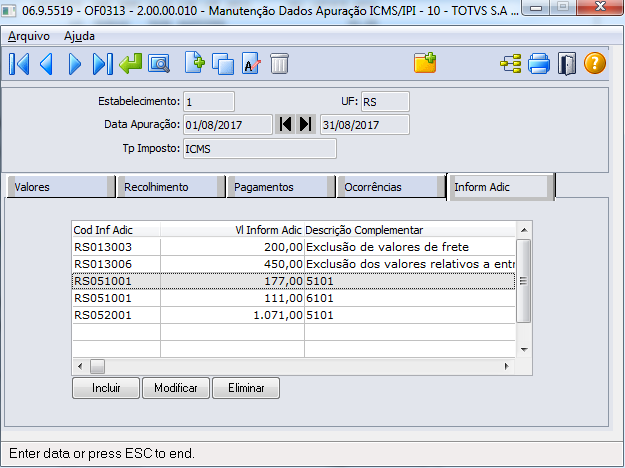
Task: Select the RS051001 row with description 5101
Action: (x=294, y=281)
